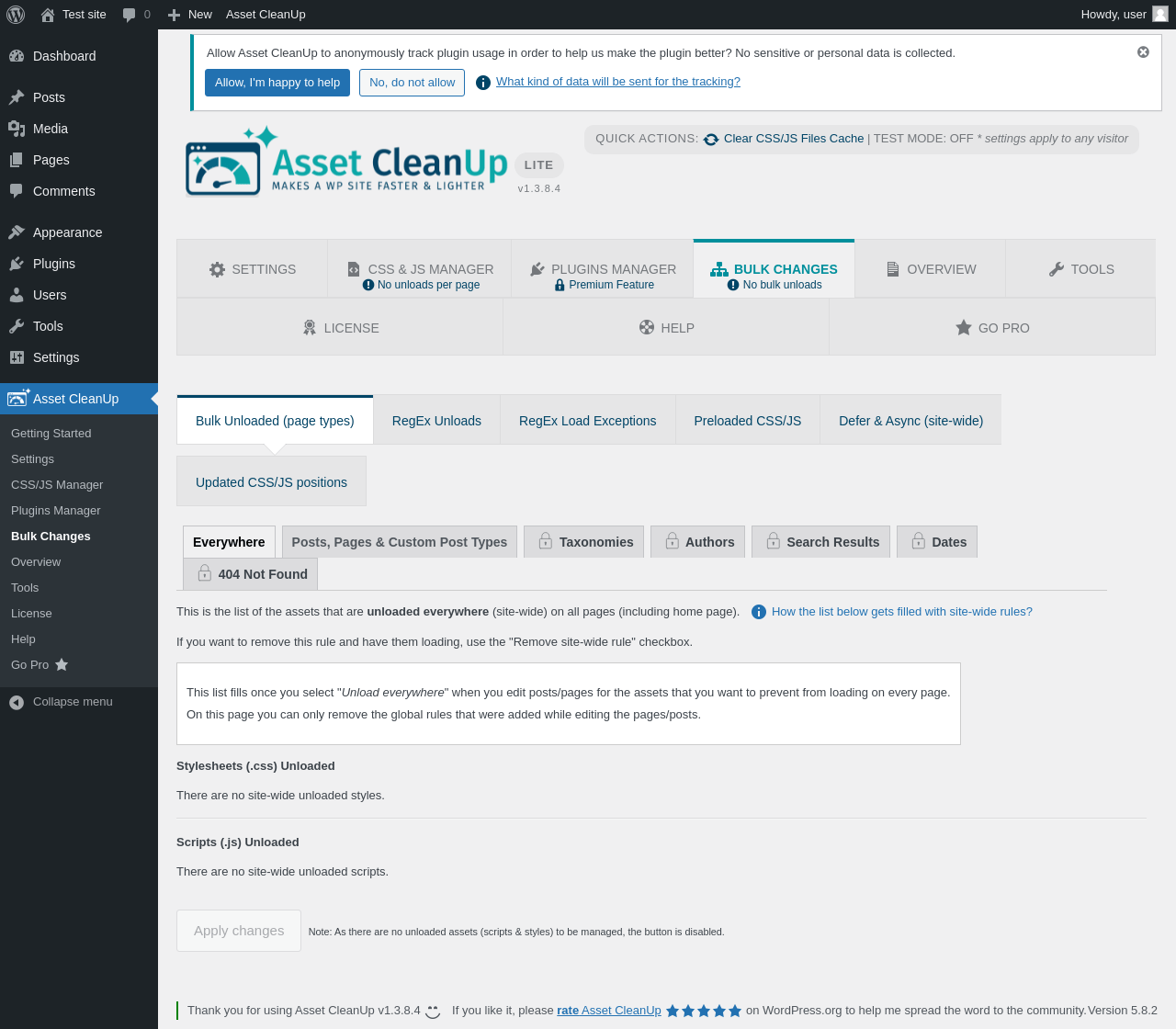
Task: Switch to Defer & Async (site-wide) sub-tab
Action: (910, 421)
